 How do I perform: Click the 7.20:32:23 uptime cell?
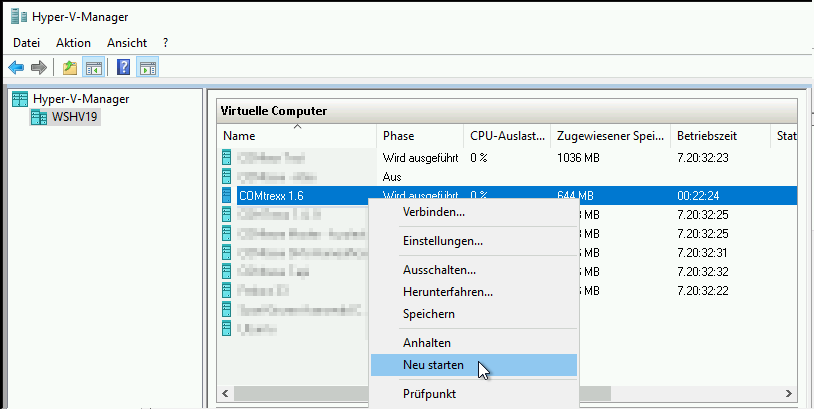(702, 157)
